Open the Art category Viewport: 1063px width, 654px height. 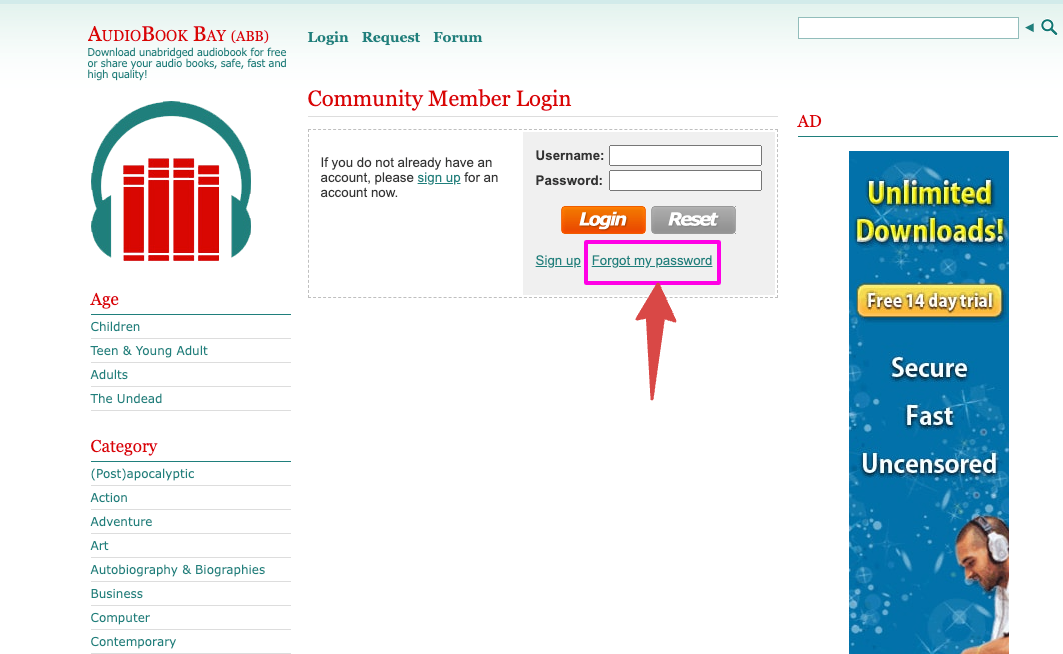click(100, 546)
